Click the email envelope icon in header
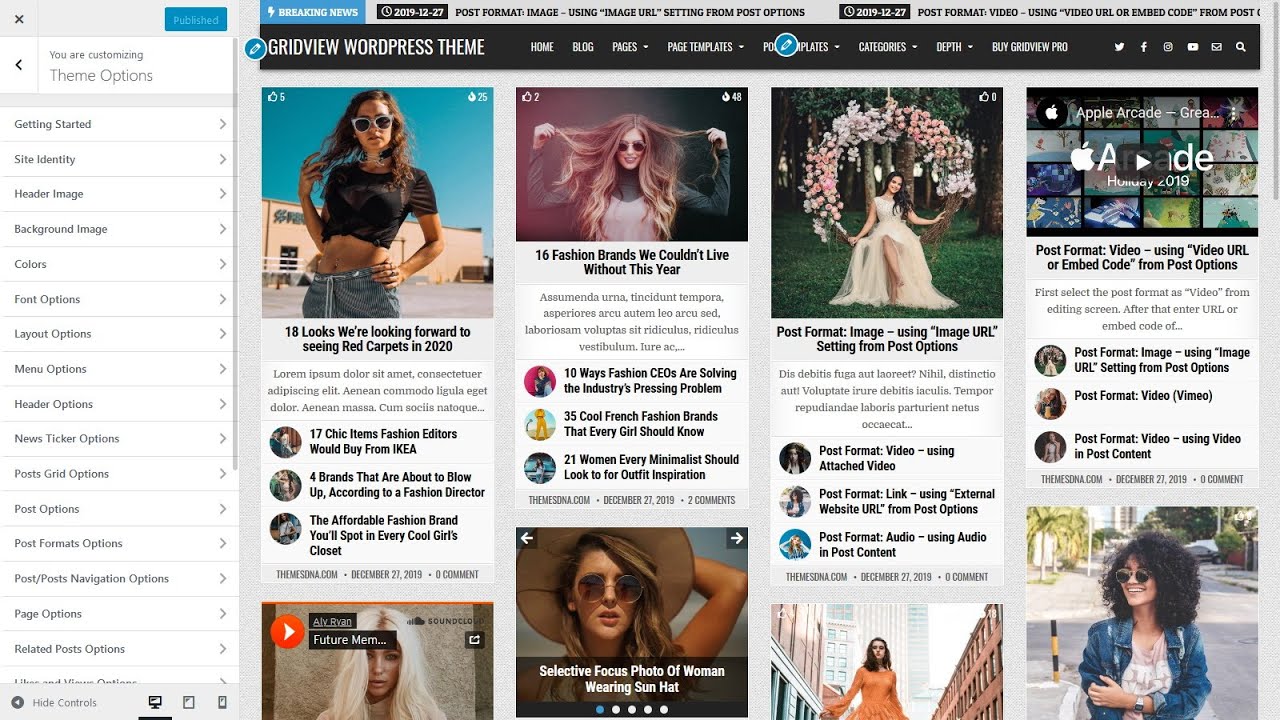The width and height of the screenshot is (1280, 720). click(x=1216, y=47)
